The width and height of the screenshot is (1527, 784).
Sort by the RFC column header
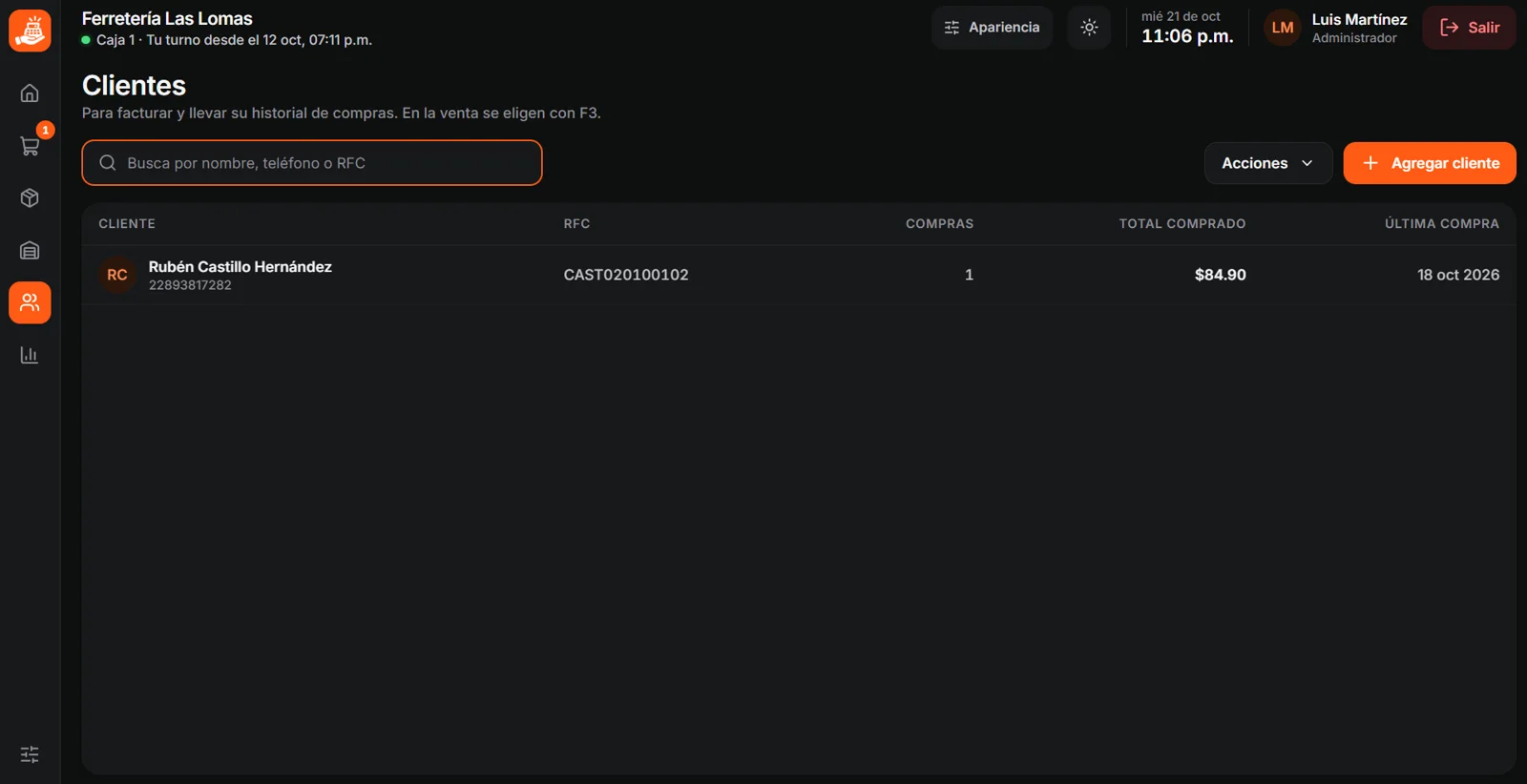[576, 224]
